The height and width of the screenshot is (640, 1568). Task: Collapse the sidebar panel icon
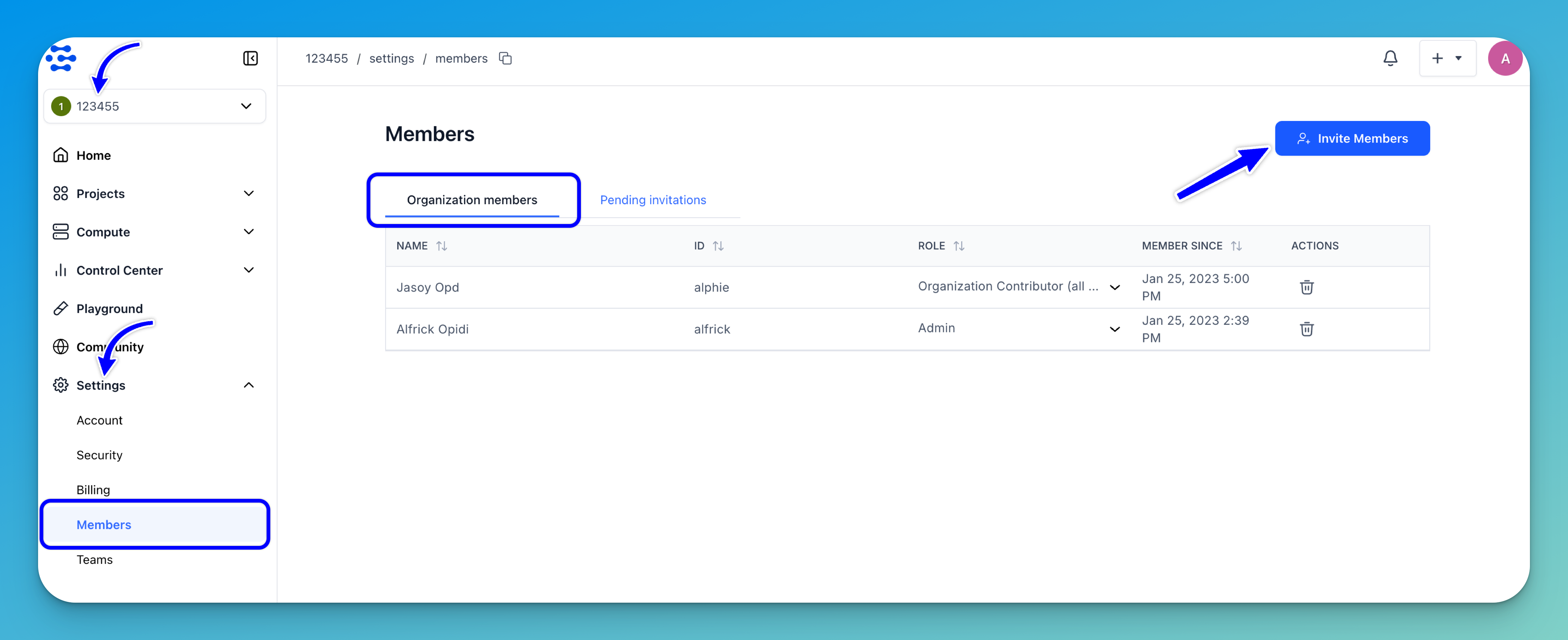pyautogui.click(x=250, y=59)
